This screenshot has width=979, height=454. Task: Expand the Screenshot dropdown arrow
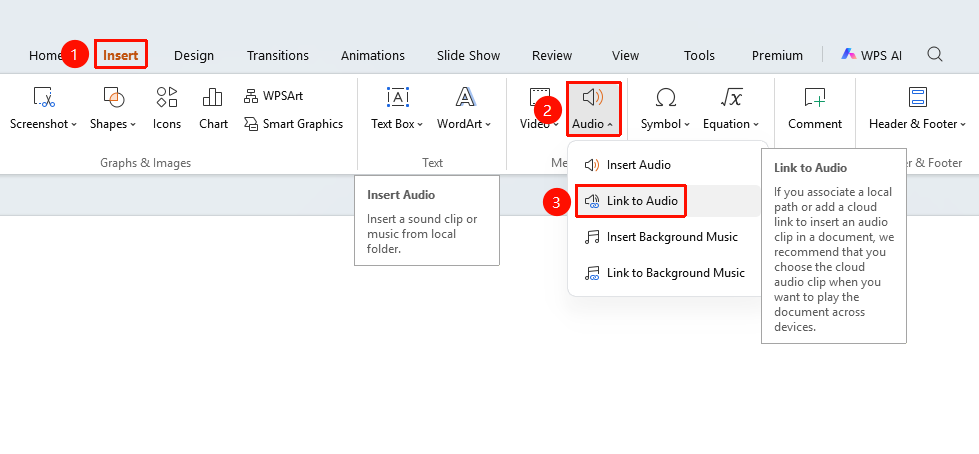[x=74, y=124]
